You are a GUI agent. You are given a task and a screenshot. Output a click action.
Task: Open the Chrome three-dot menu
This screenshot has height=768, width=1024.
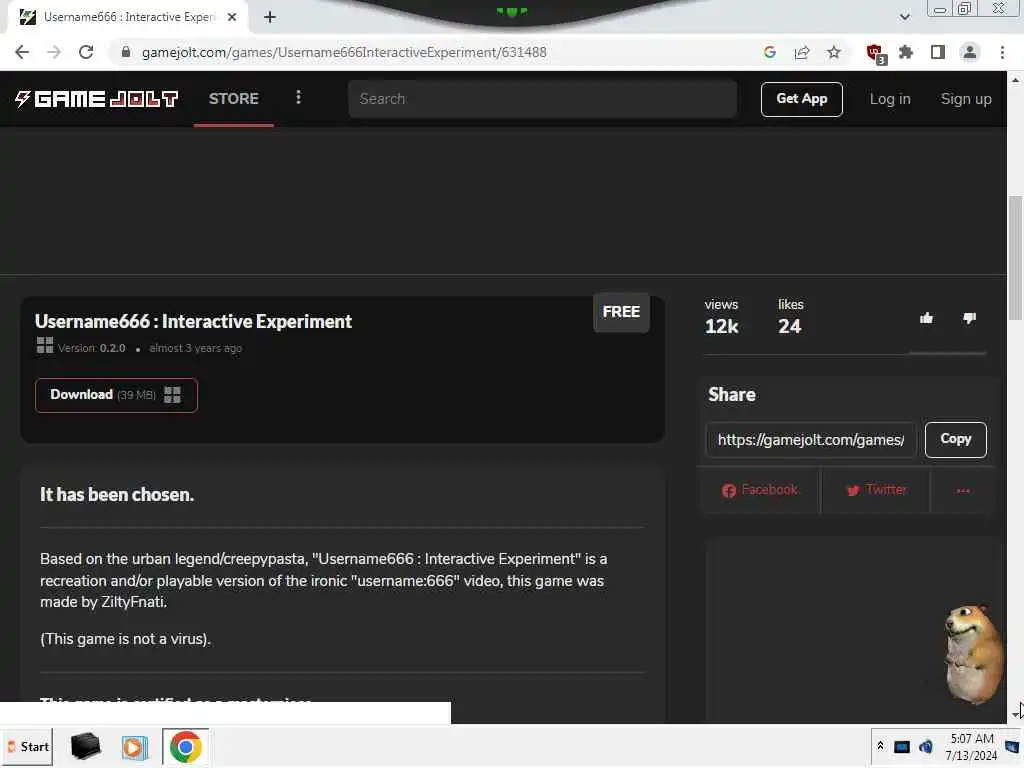click(x=1002, y=52)
